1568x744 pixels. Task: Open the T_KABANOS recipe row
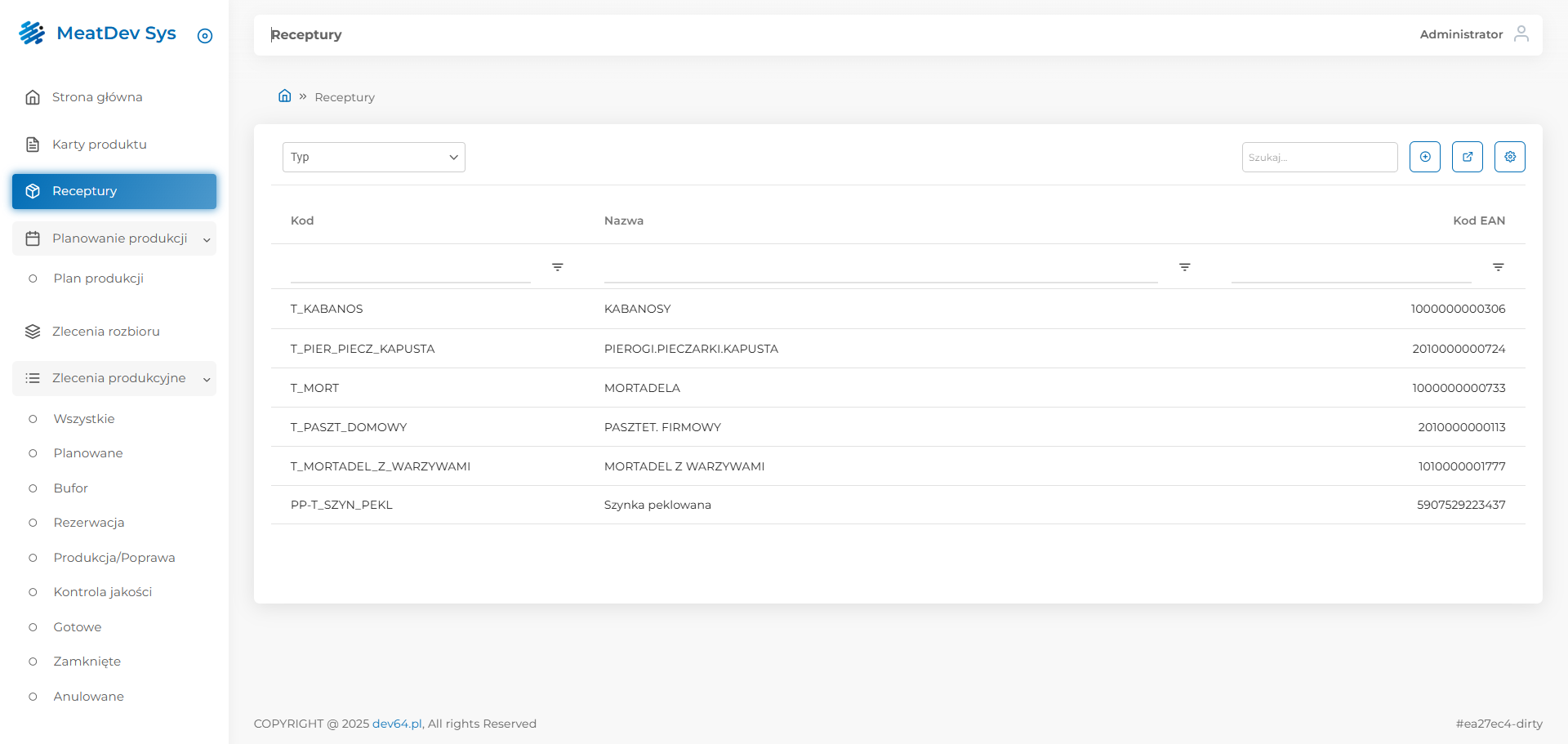click(x=327, y=309)
